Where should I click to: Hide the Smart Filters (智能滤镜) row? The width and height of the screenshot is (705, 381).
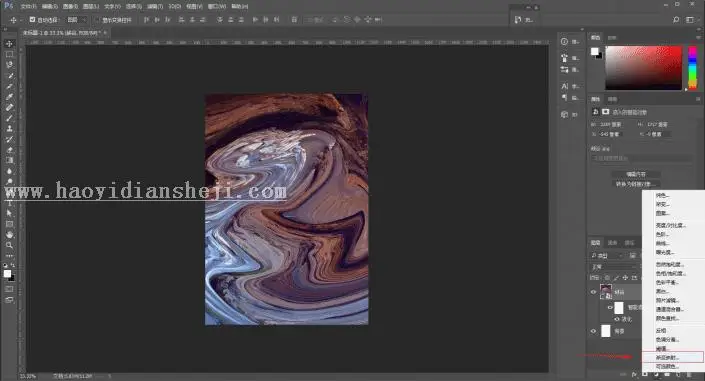click(610, 308)
